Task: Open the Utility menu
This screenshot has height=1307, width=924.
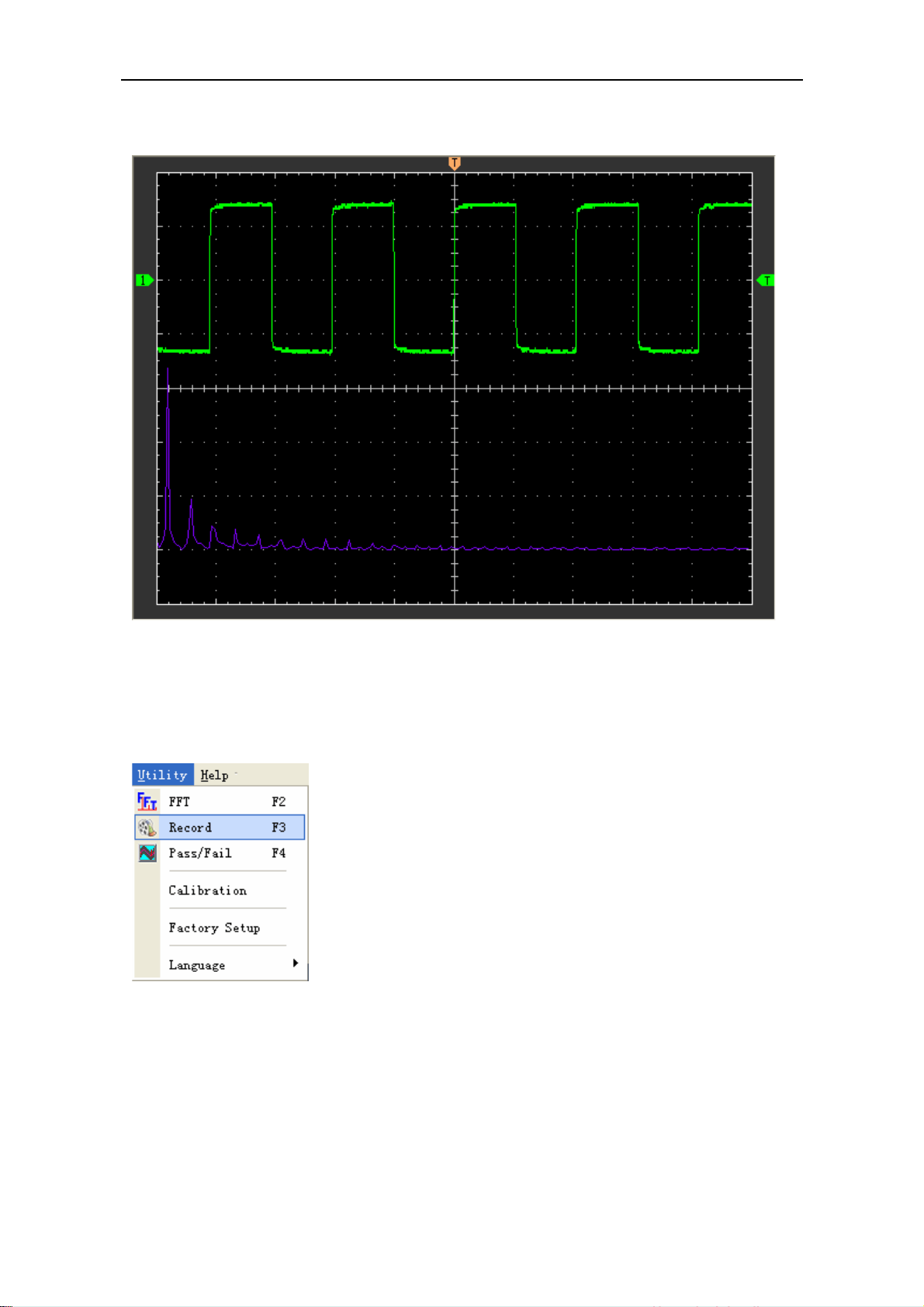Action: (163, 775)
